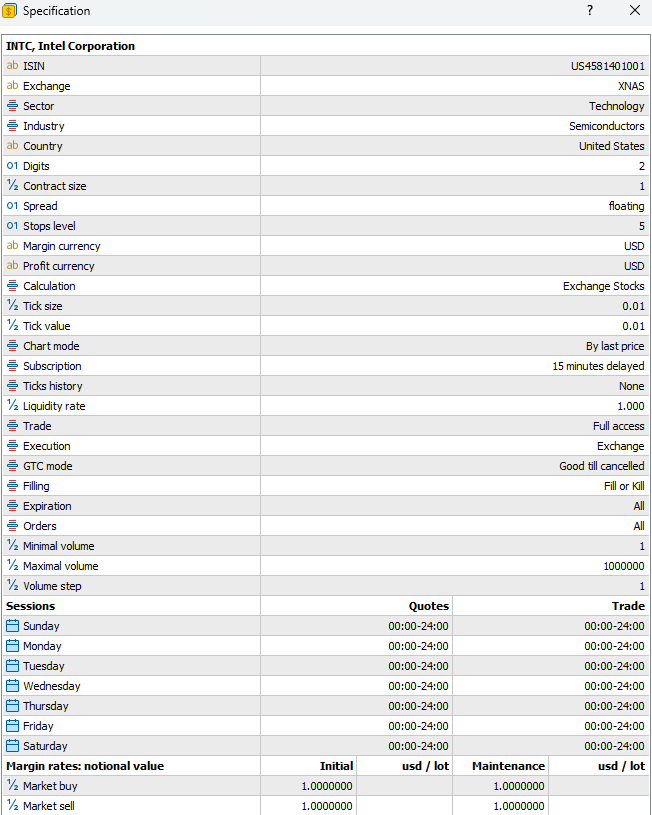
Task: Click the 'ab' icon beside ISIN
Action: (12, 66)
